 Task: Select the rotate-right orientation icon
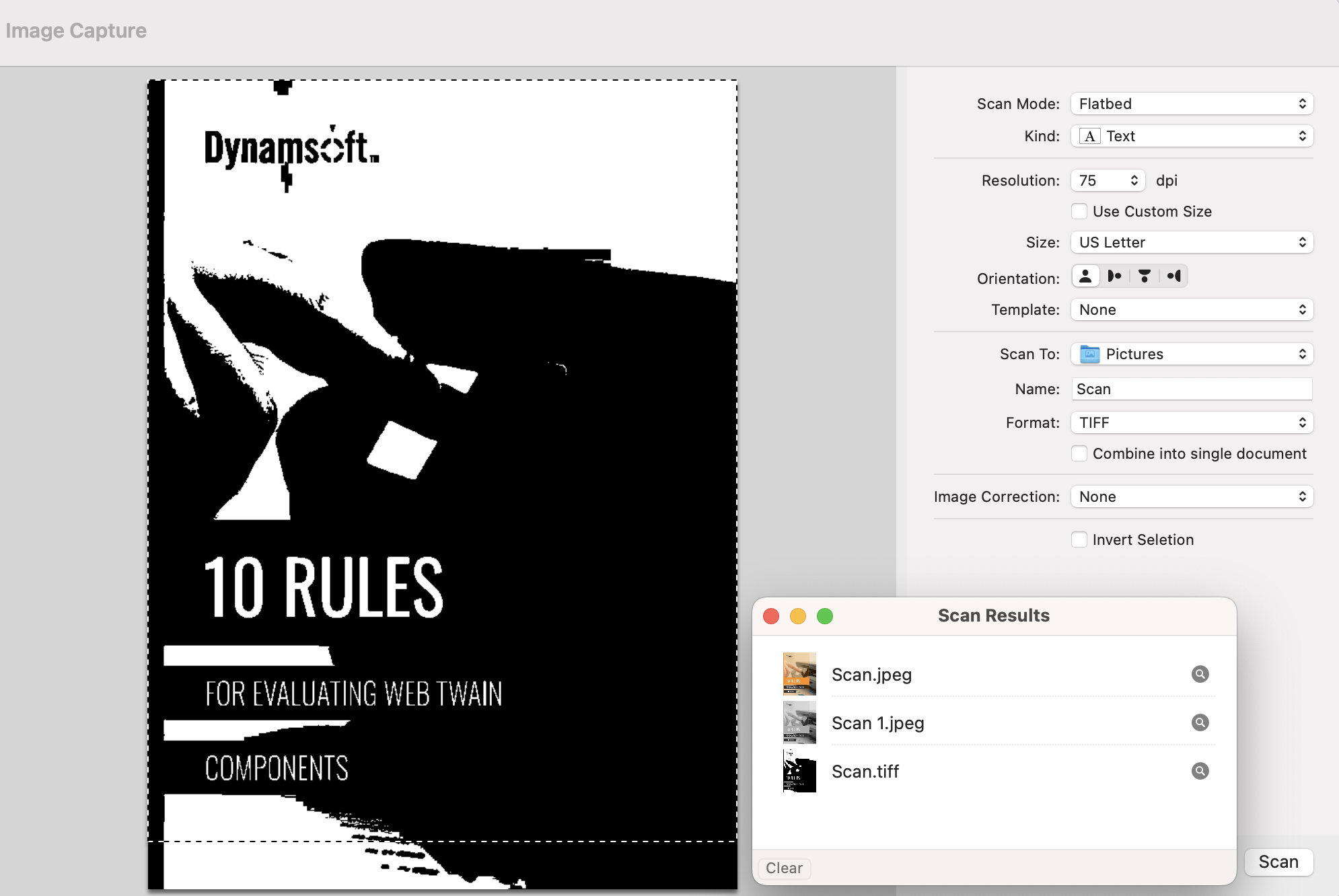coord(1174,276)
